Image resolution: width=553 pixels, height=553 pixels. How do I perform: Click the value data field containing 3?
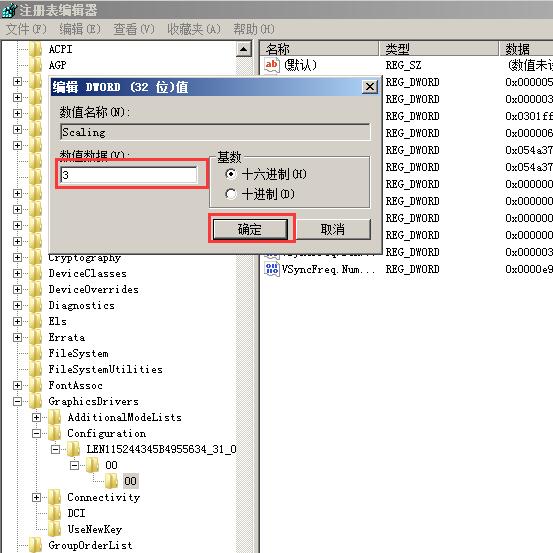click(x=129, y=175)
